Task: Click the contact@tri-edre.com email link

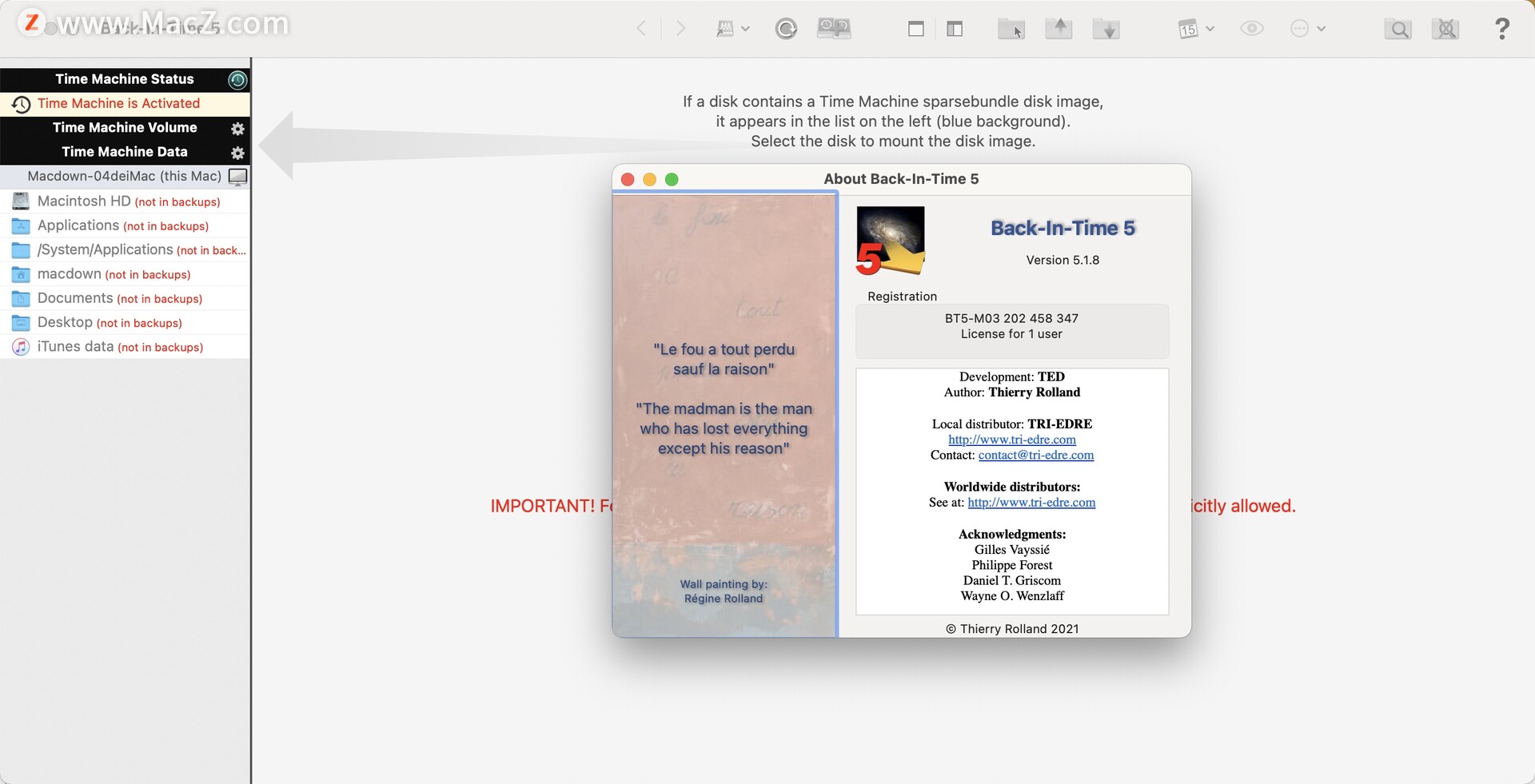Action: [x=1036, y=455]
